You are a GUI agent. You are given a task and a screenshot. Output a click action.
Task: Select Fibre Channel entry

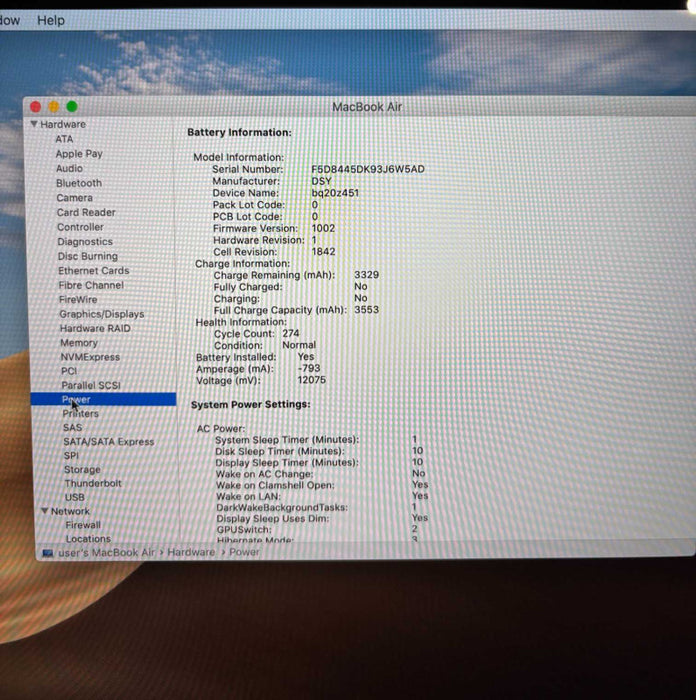pyautogui.click(x=91, y=285)
